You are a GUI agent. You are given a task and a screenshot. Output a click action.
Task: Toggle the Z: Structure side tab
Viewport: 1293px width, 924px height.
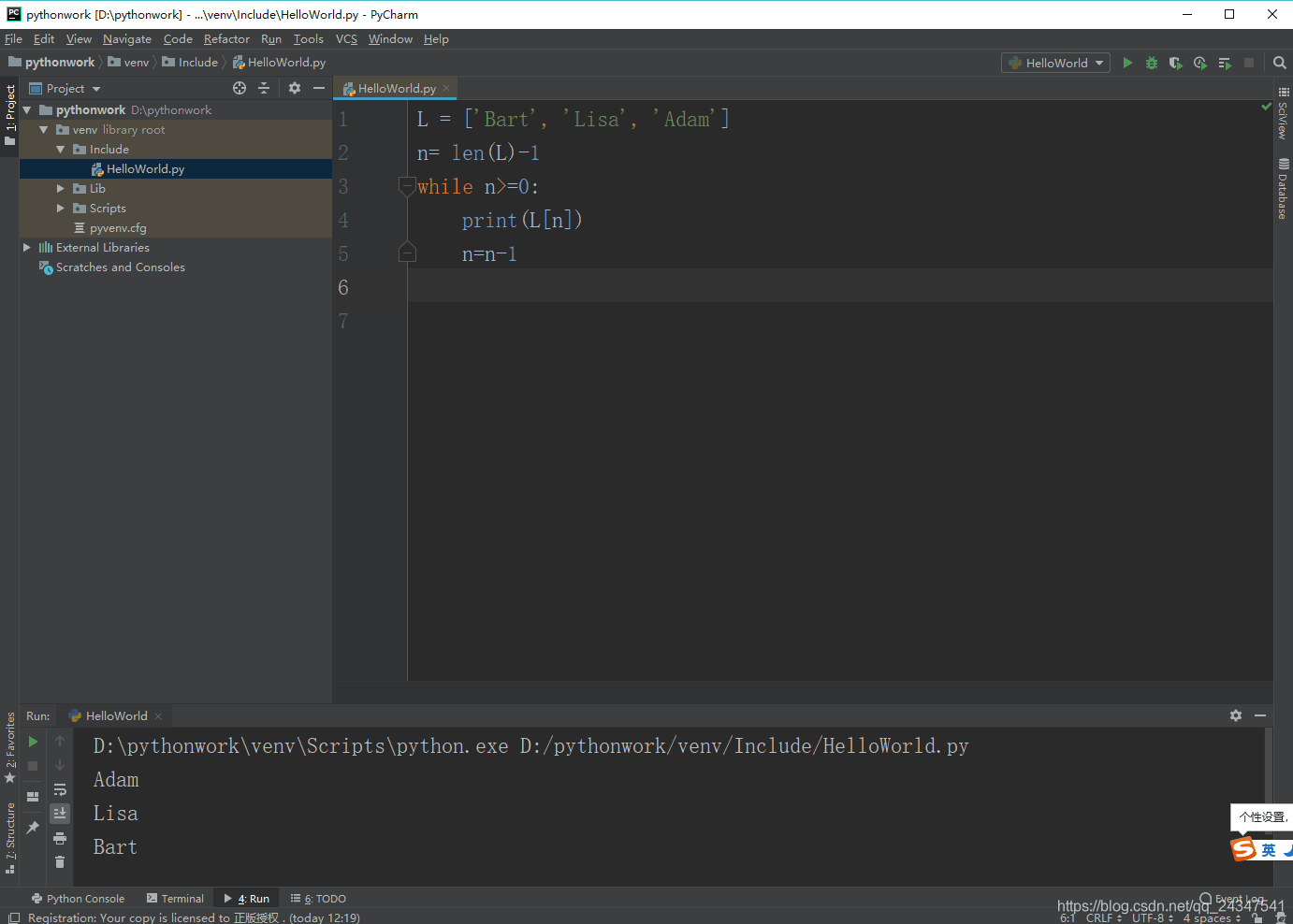pos(10,838)
